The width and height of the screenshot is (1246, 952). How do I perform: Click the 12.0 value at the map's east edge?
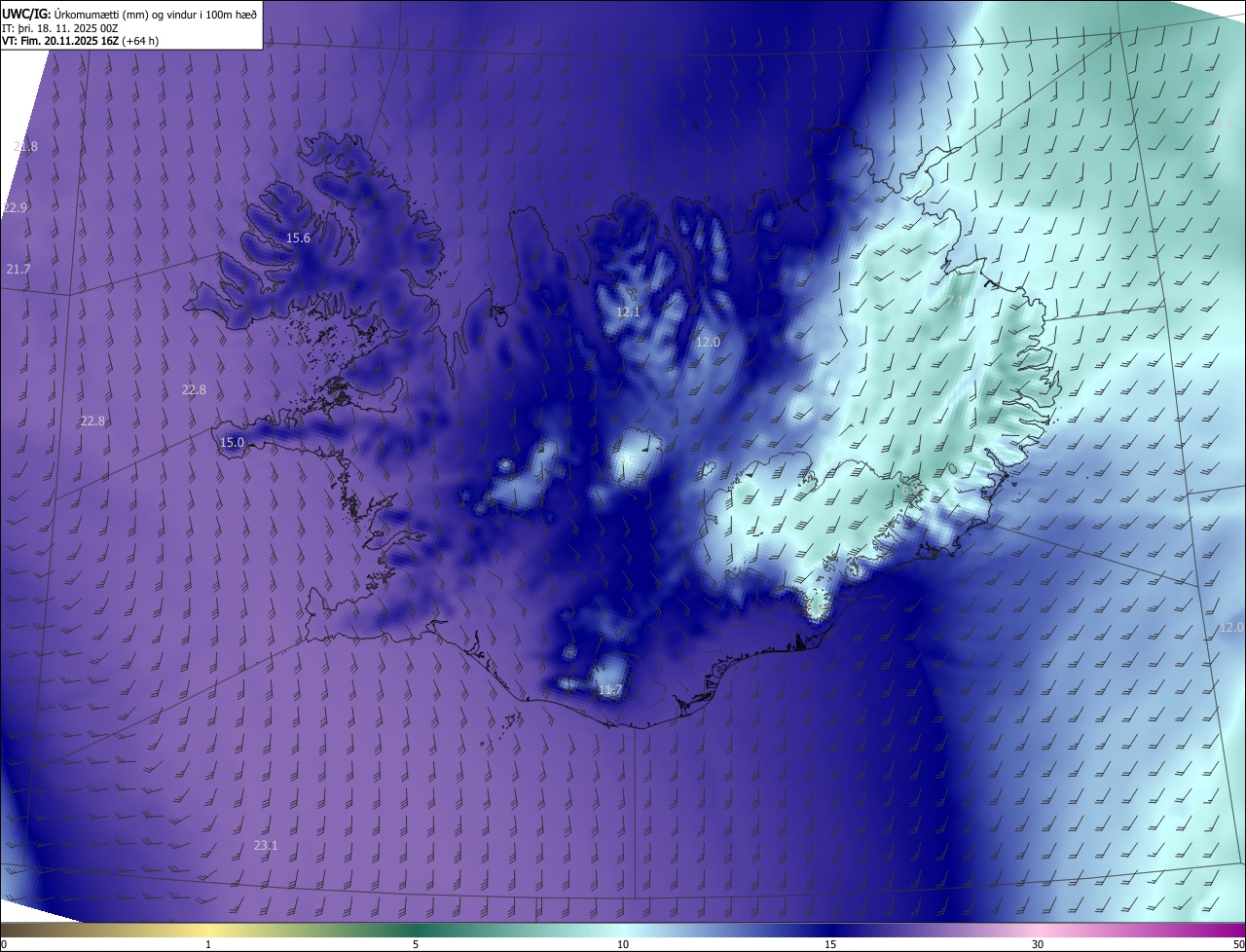pos(1231,628)
